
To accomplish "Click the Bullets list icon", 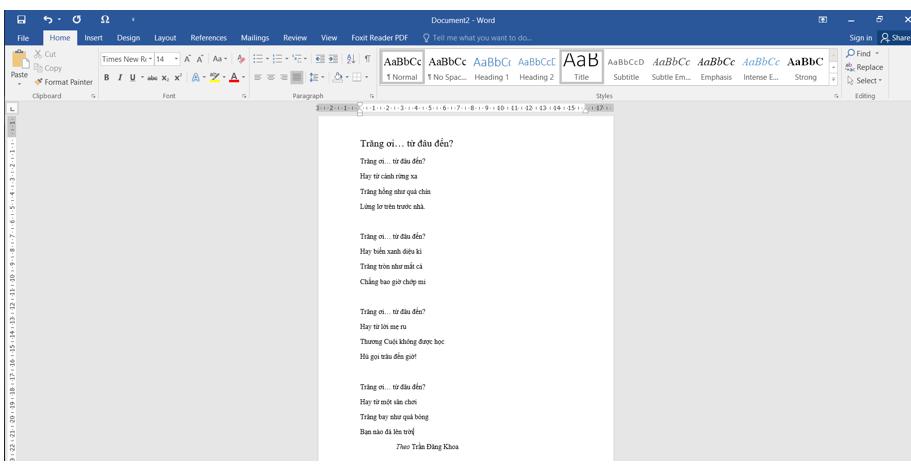I will tap(258, 59).
